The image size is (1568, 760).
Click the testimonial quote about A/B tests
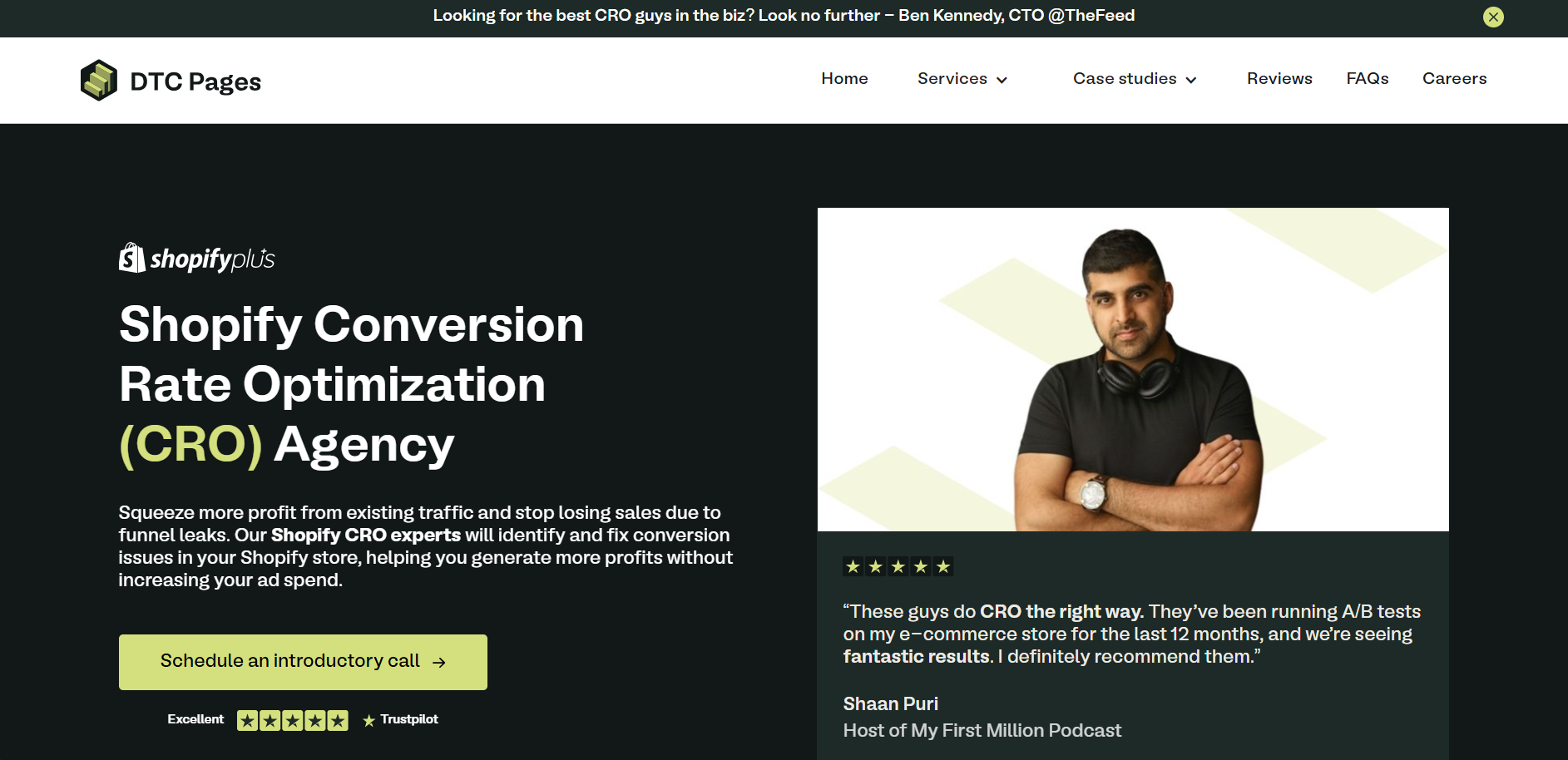click(1131, 634)
